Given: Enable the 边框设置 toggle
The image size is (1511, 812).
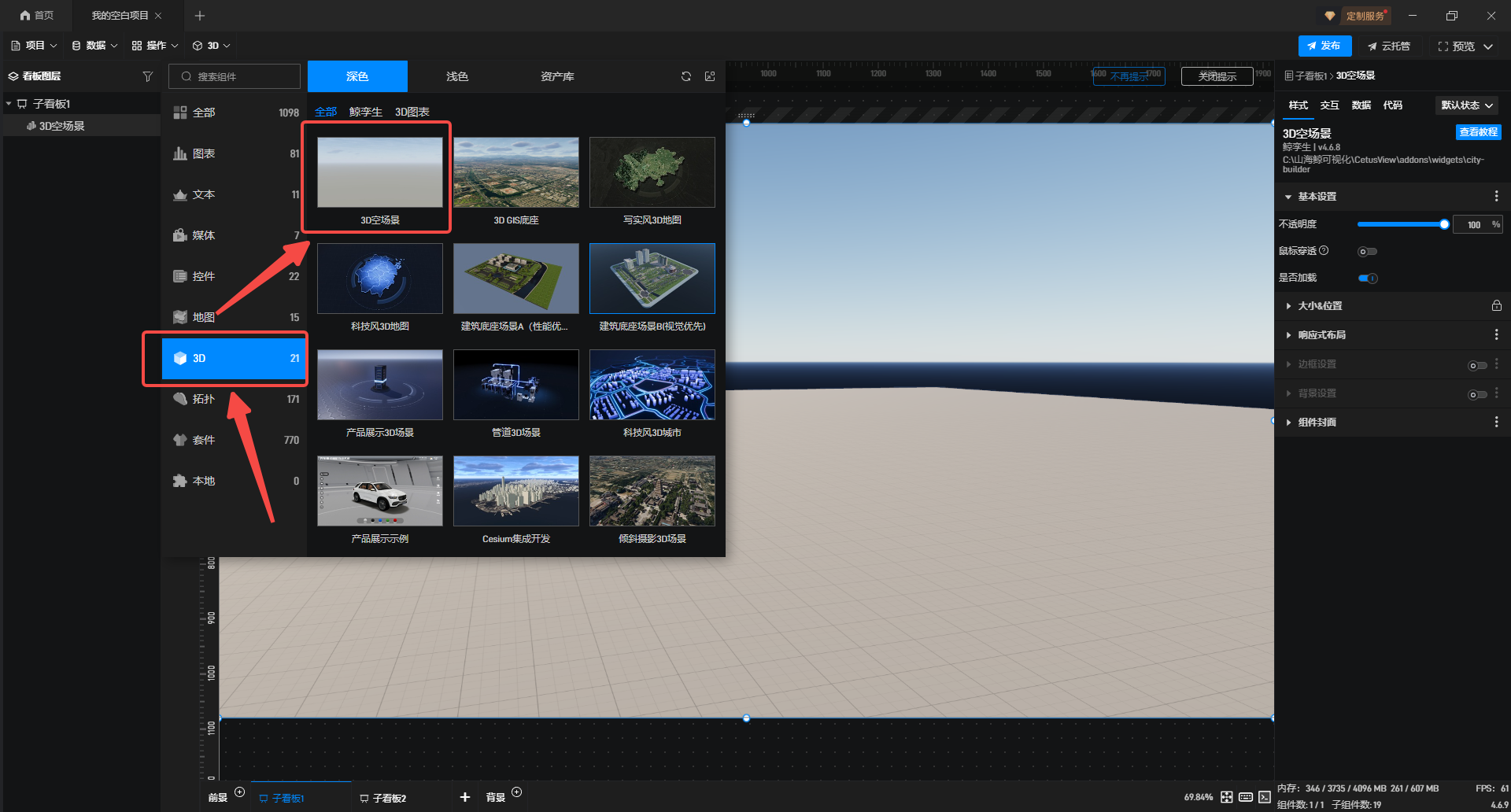Looking at the screenshot, I should pyautogui.click(x=1477, y=365).
